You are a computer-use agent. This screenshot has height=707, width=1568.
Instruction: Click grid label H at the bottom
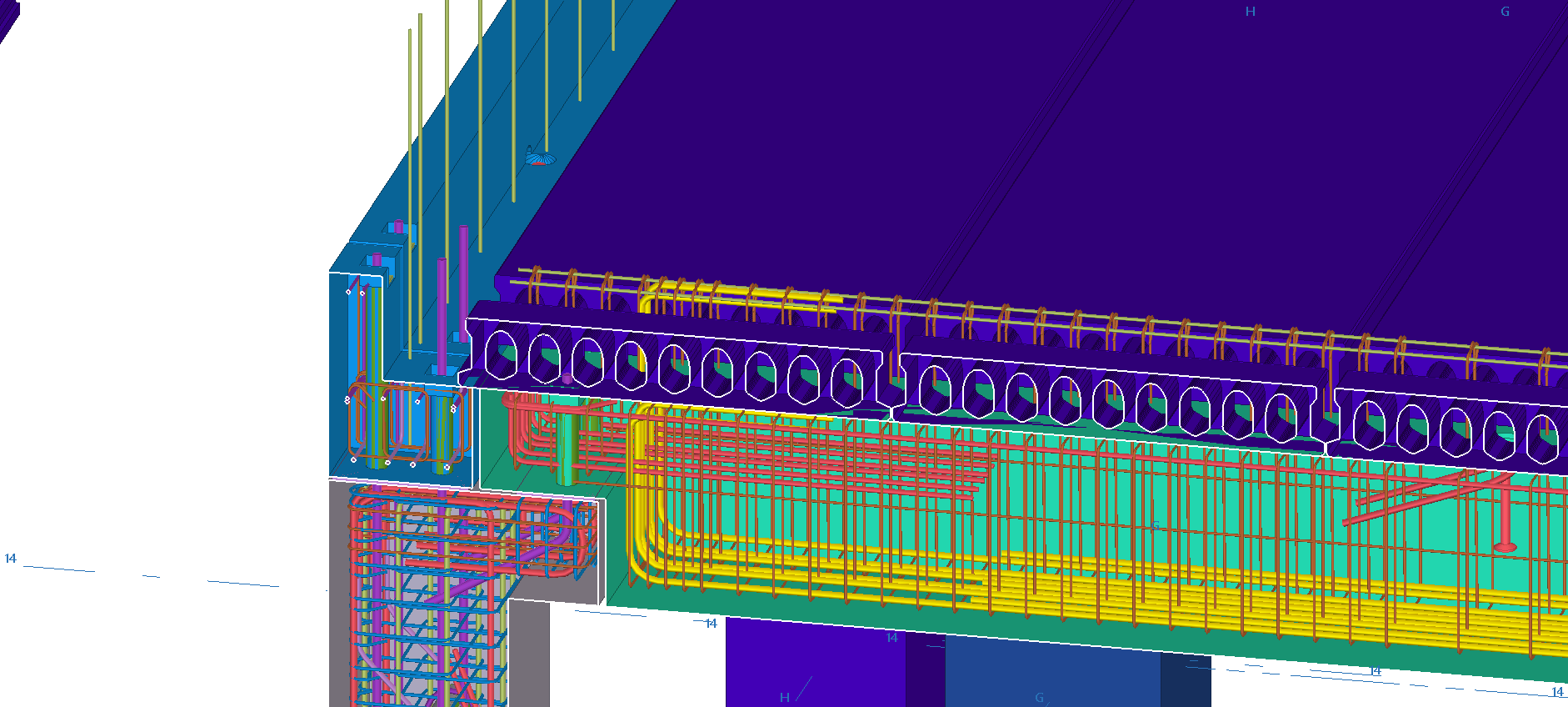784,697
